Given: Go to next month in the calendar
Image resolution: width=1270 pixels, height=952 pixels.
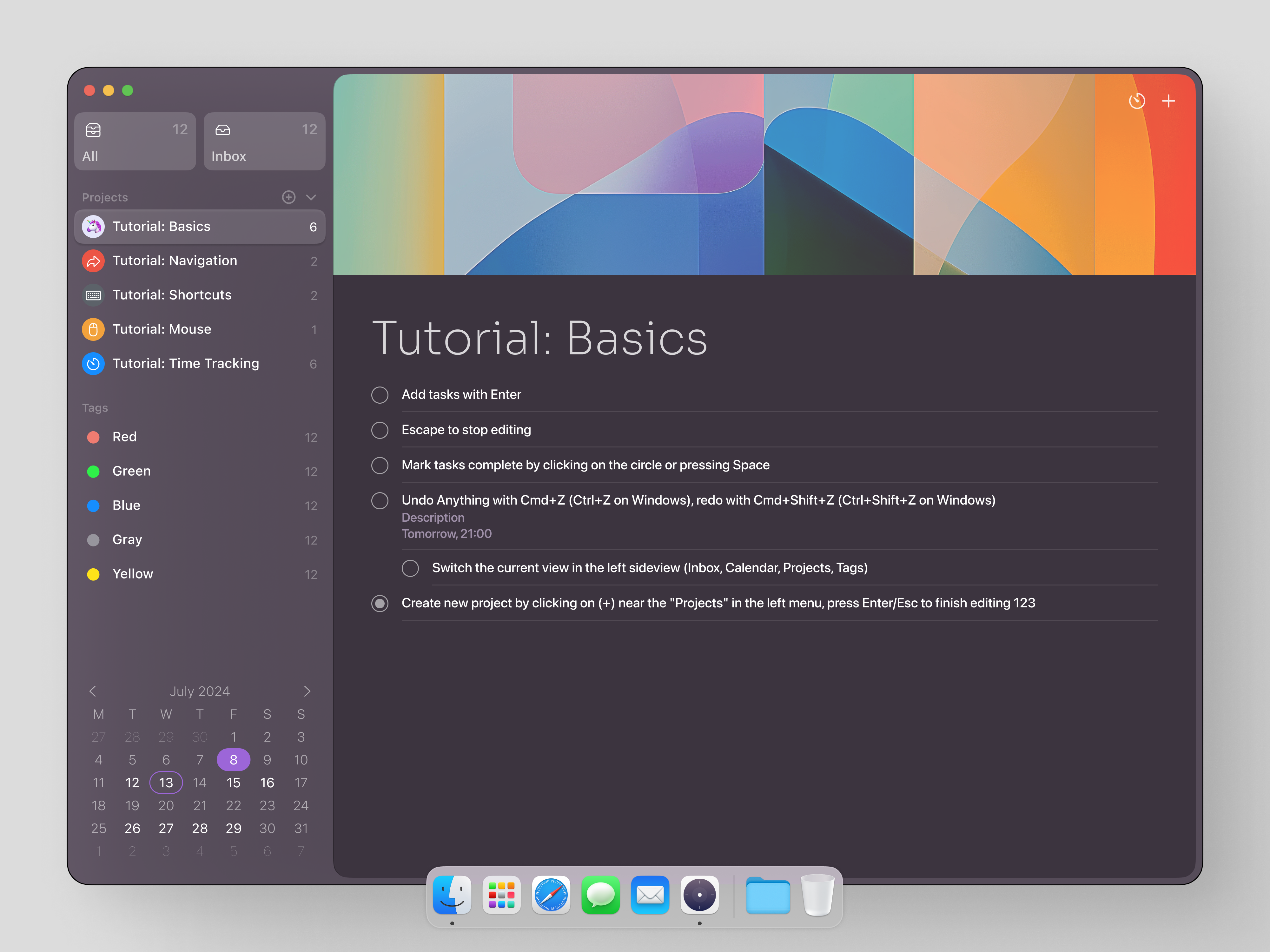Looking at the screenshot, I should (x=308, y=691).
